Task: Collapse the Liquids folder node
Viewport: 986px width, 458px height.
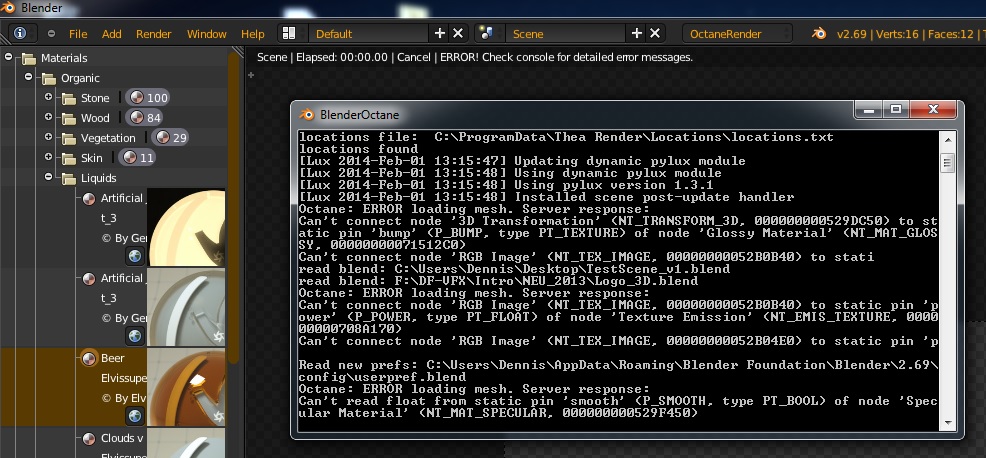Action: tap(48, 177)
